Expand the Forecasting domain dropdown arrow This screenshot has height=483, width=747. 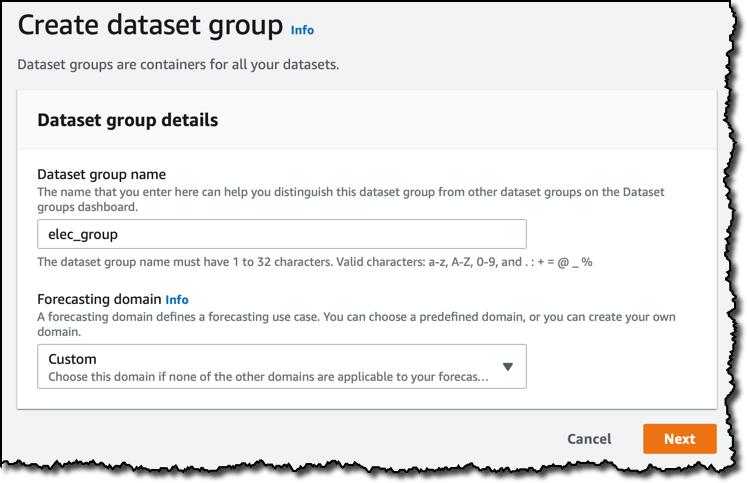[508, 367]
